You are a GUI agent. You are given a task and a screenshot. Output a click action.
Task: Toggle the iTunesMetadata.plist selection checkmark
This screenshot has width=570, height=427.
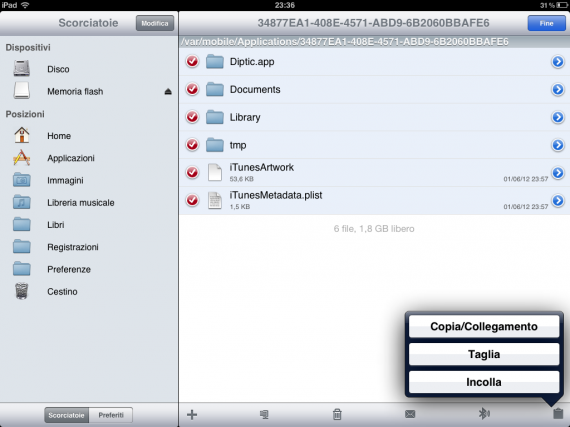[192, 200]
